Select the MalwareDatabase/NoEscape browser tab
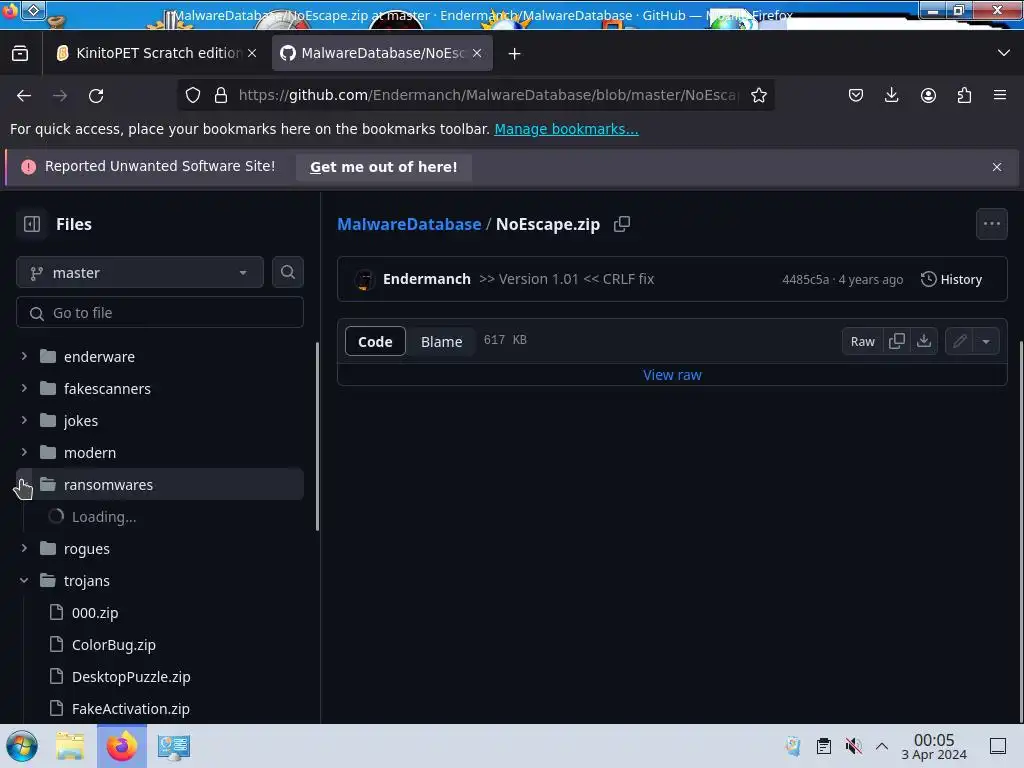The image size is (1024, 768). pyautogui.click(x=382, y=53)
